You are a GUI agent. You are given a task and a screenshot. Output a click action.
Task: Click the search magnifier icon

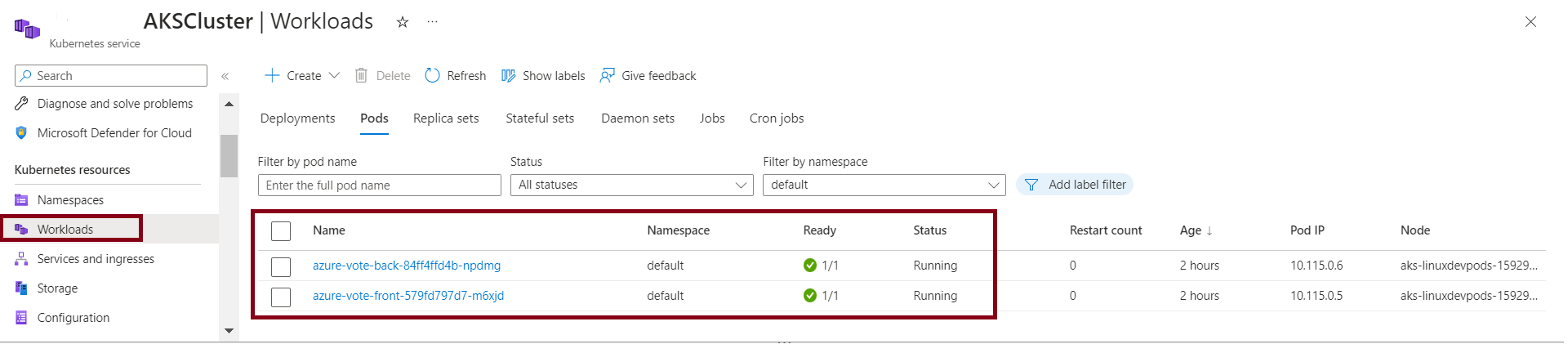click(26, 75)
